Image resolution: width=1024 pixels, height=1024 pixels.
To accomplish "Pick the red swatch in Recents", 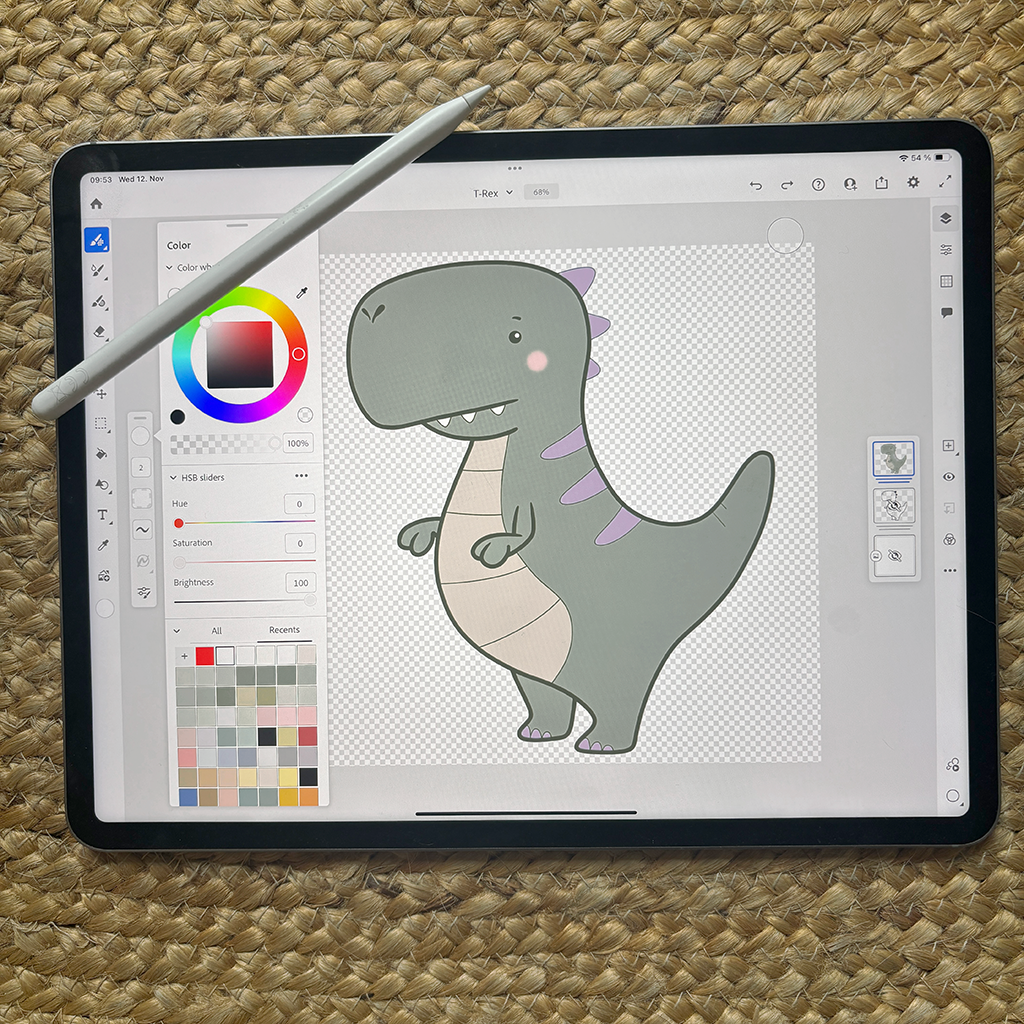I will pos(205,656).
